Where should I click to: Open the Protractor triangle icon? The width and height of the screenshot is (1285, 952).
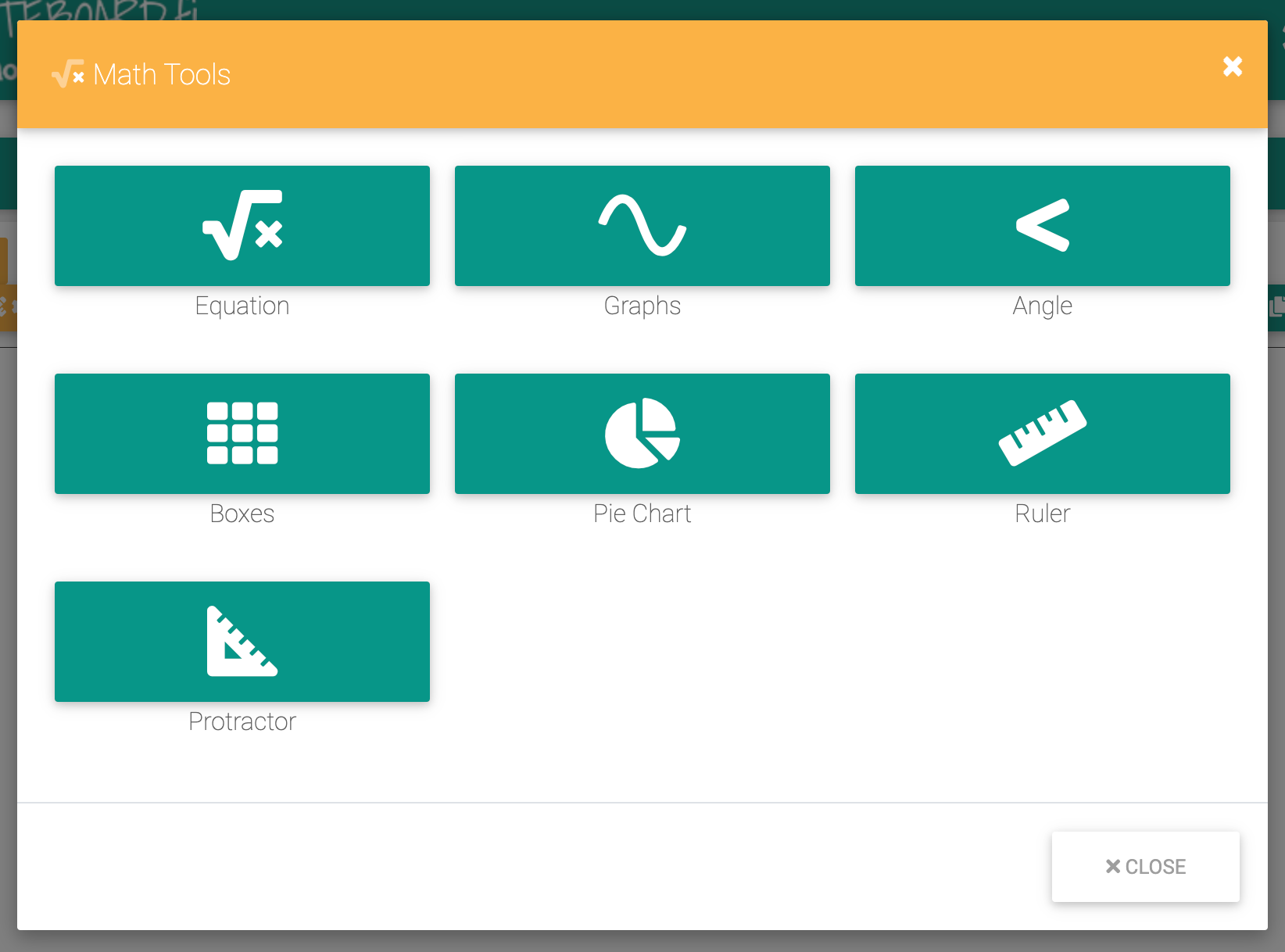(242, 641)
